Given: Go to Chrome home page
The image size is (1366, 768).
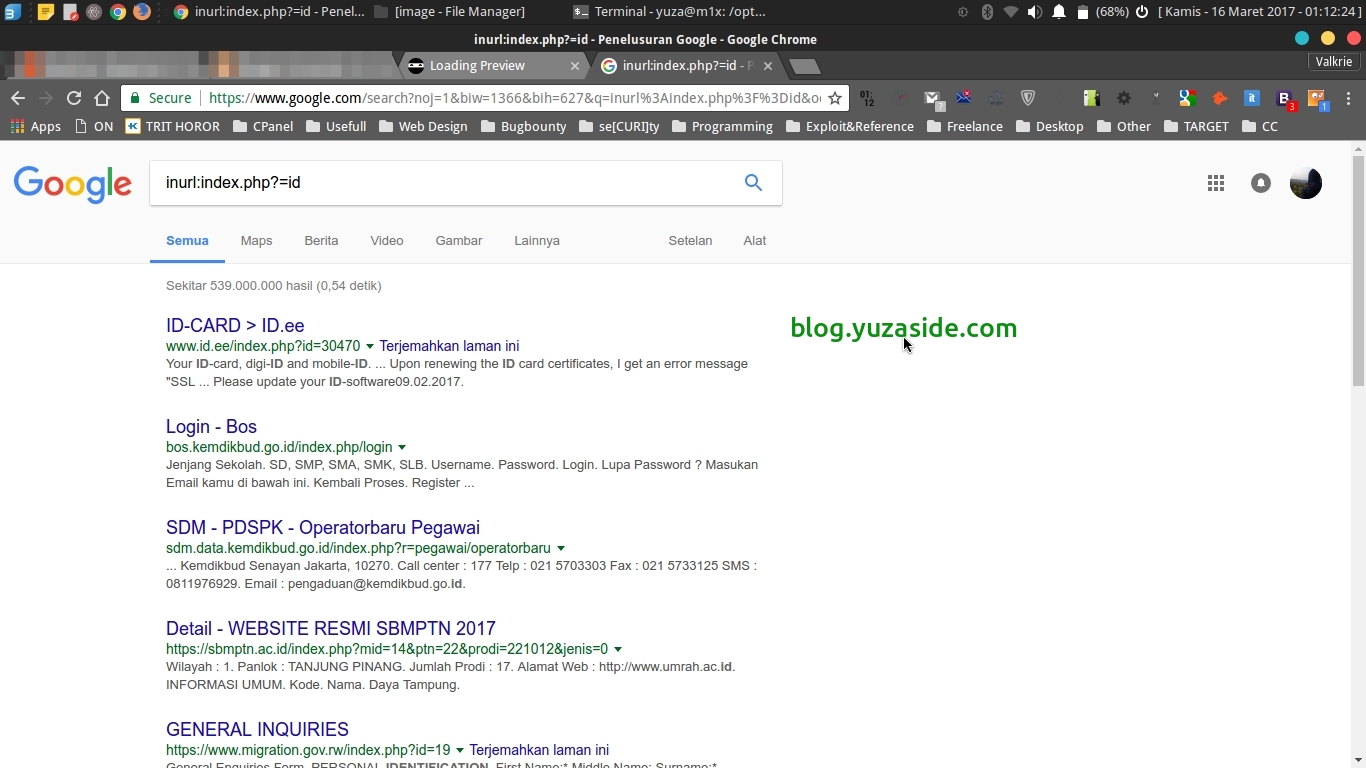Looking at the screenshot, I should (101, 98).
